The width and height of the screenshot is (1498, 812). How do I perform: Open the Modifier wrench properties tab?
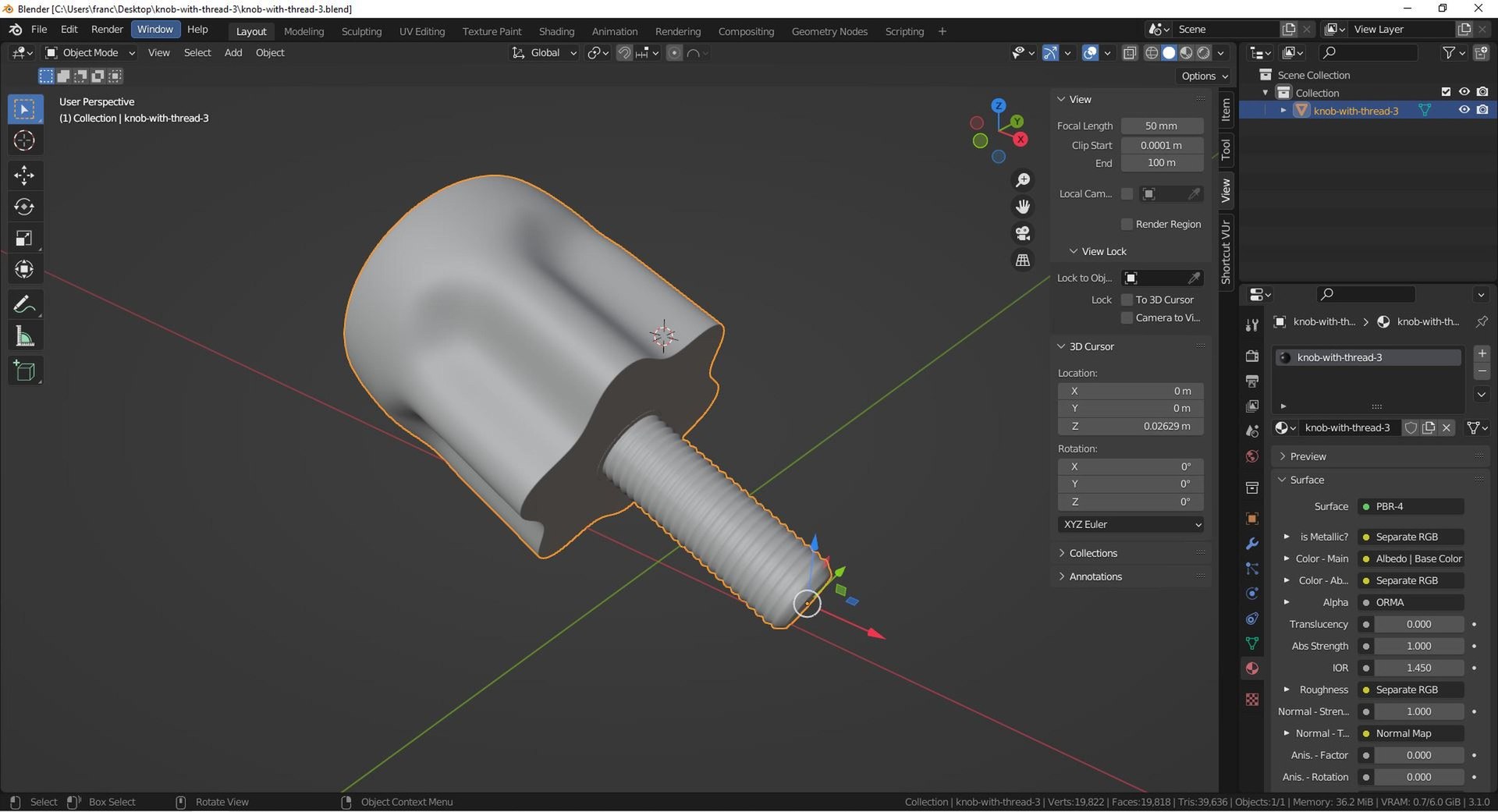tap(1252, 544)
